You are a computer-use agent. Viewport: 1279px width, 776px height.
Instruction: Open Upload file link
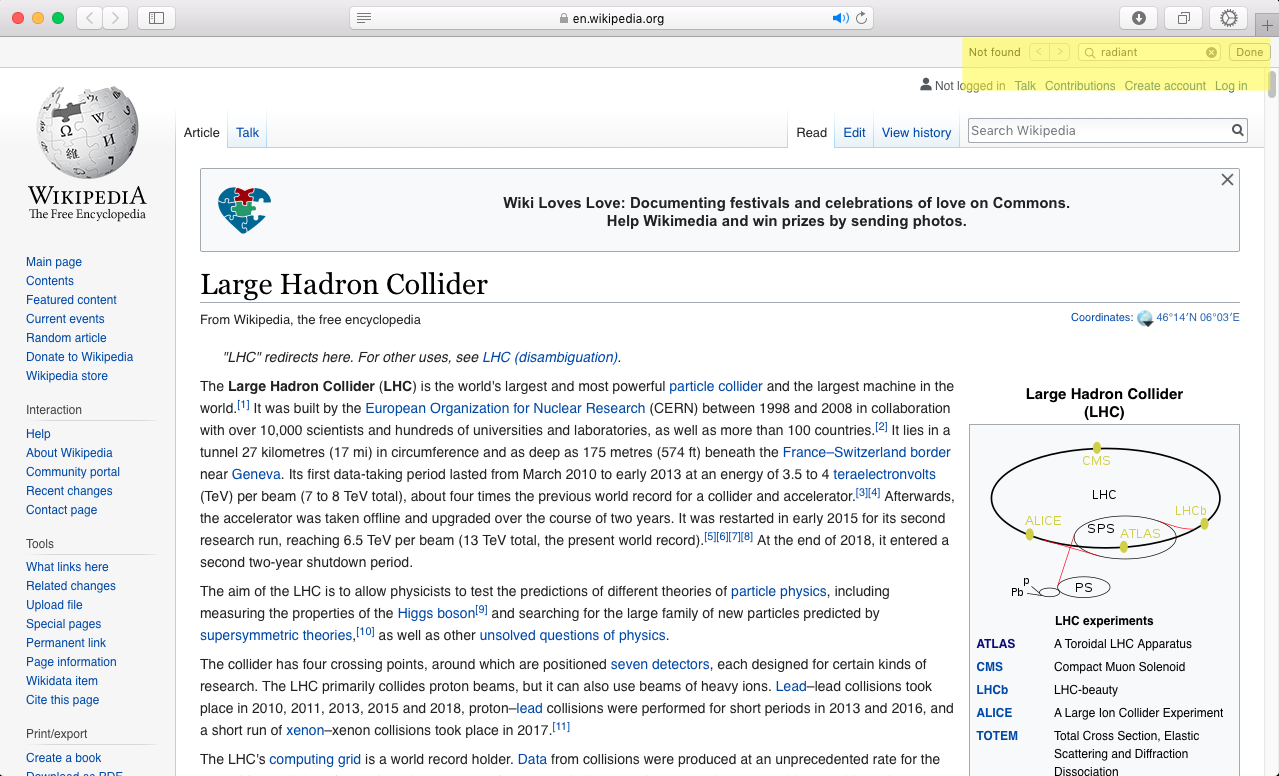tap(54, 605)
